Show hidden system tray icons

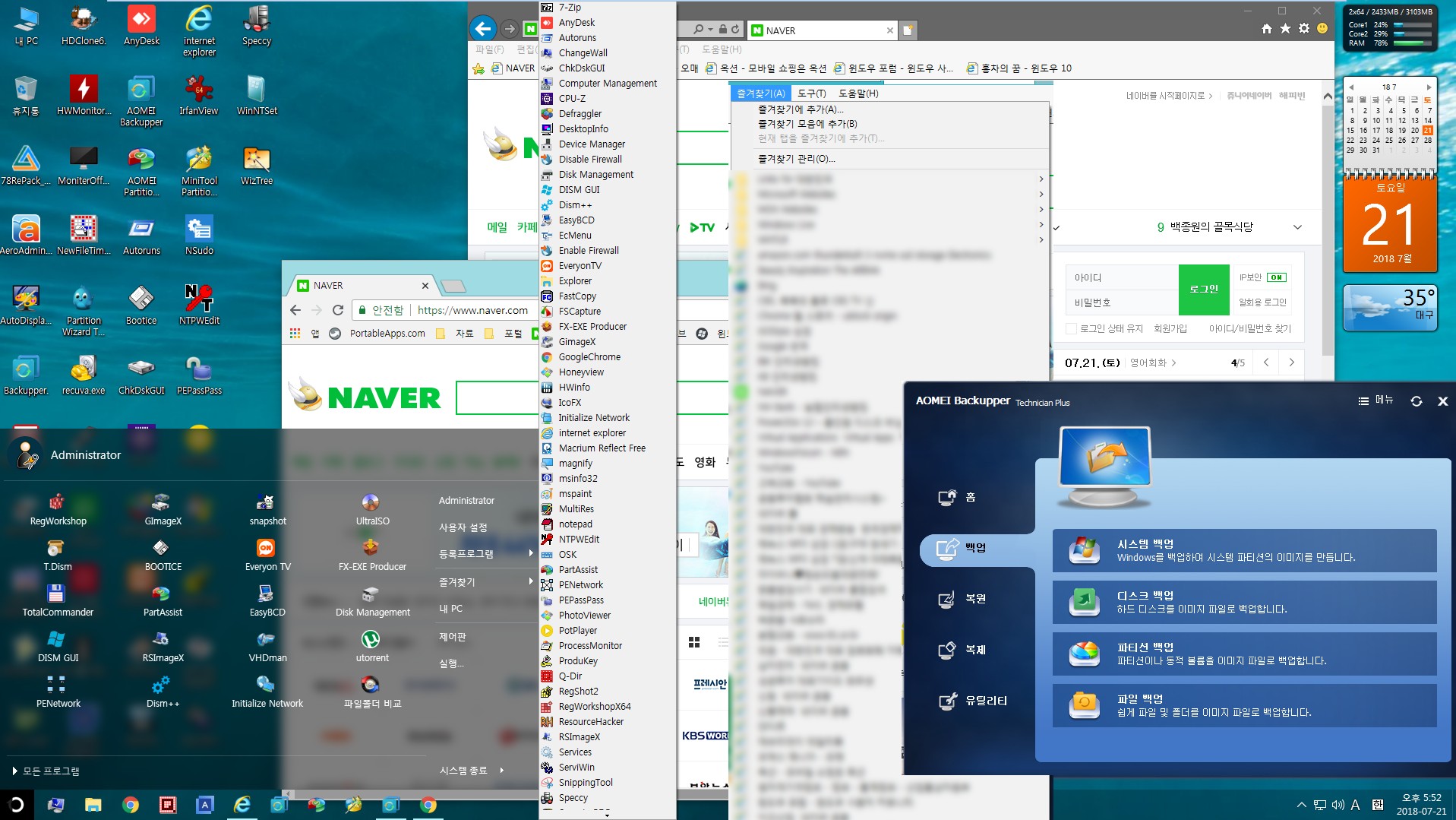pos(1301,805)
